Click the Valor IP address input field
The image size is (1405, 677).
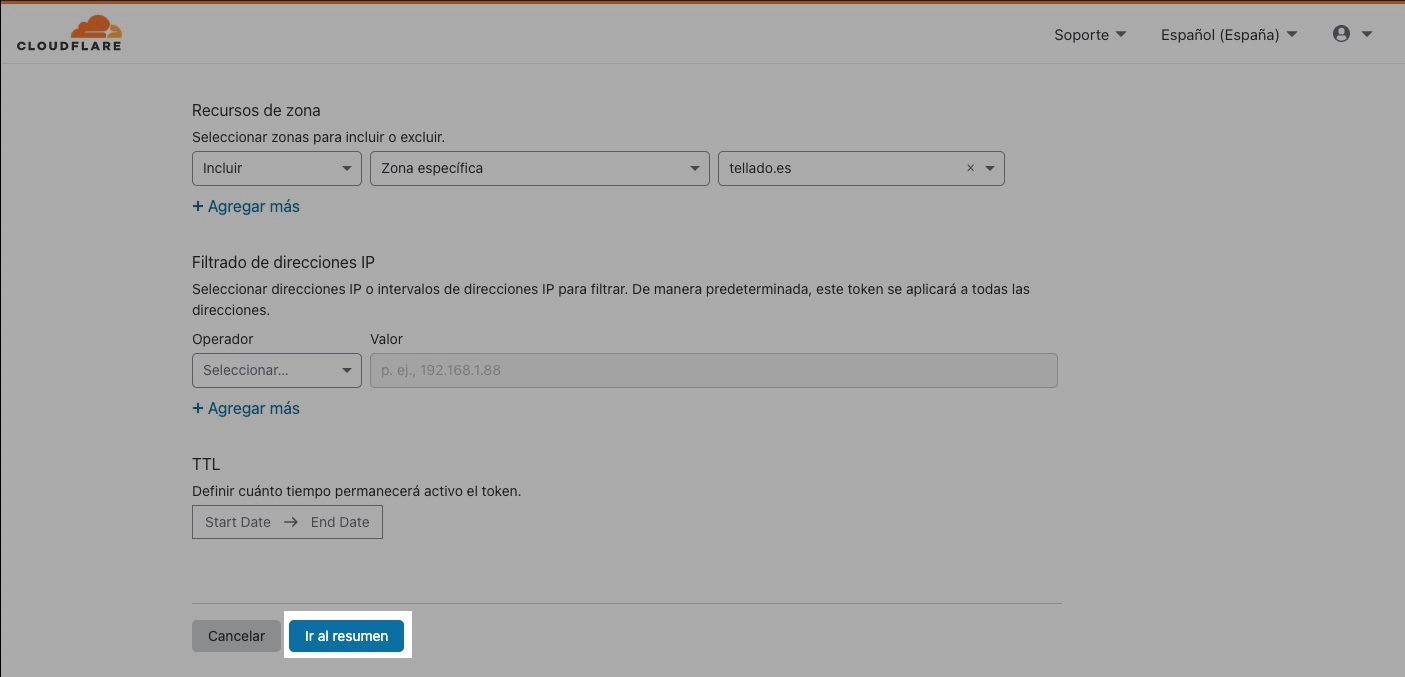(x=713, y=370)
